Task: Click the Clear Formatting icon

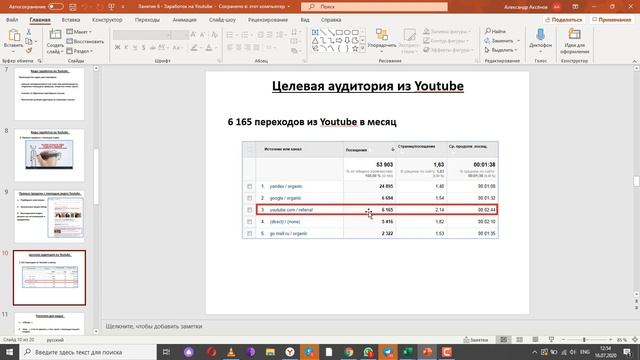Action: (214, 36)
